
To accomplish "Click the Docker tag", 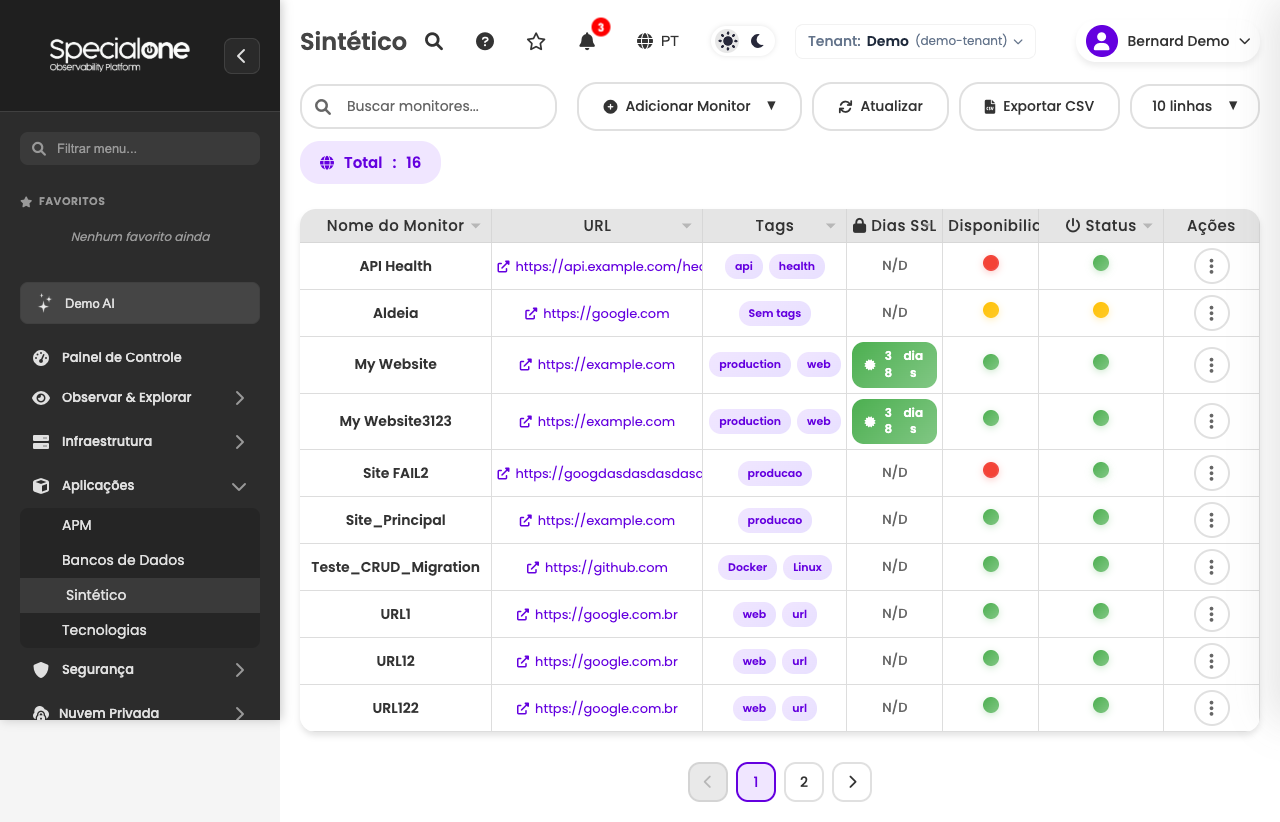I will click(747, 567).
